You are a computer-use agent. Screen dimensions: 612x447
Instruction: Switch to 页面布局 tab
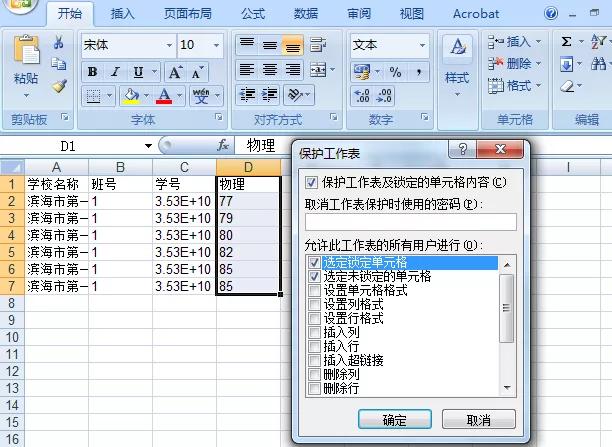click(188, 14)
